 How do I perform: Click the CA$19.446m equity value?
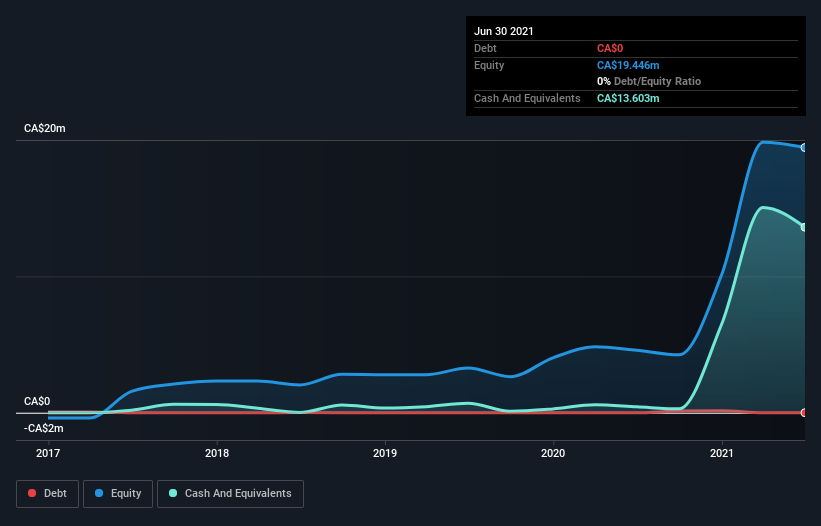coord(628,65)
